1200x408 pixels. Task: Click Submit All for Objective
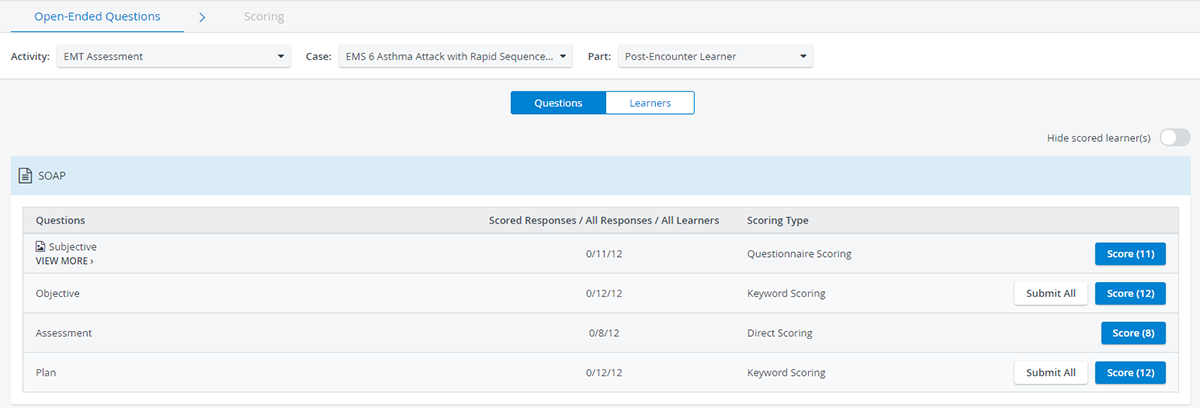(1051, 293)
